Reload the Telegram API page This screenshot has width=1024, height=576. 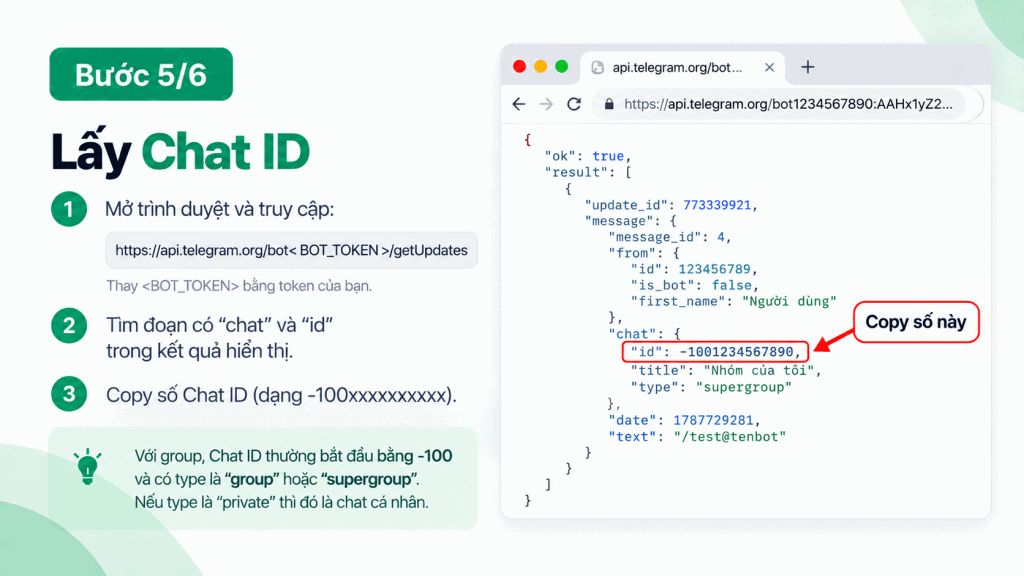click(x=574, y=104)
